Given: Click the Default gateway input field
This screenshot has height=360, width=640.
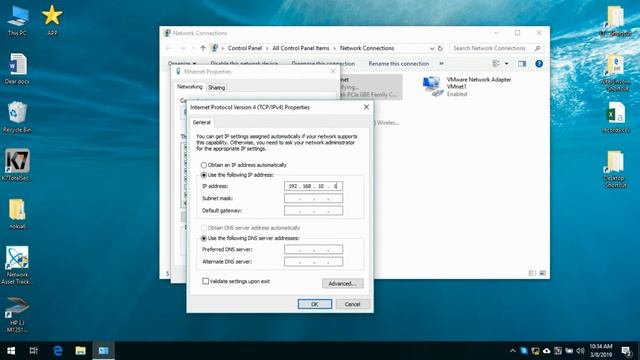Looking at the screenshot, I should (313, 211).
